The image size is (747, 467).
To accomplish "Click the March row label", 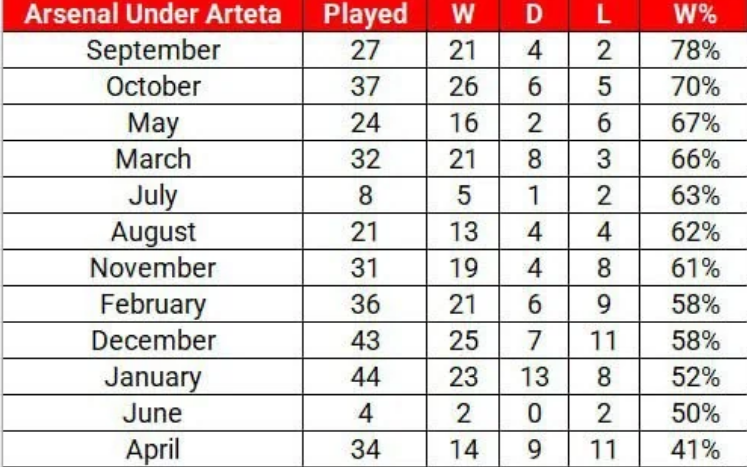I will click(x=153, y=159).
